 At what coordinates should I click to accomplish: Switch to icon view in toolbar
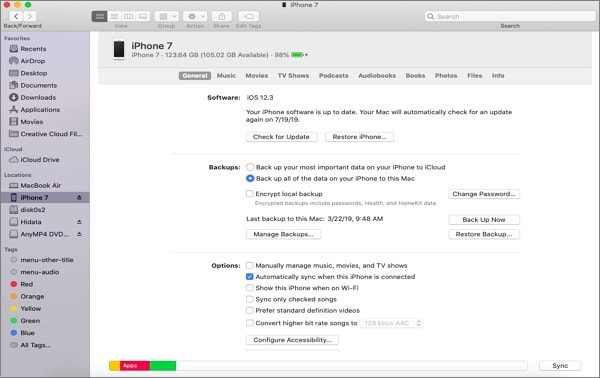[99, 16]
